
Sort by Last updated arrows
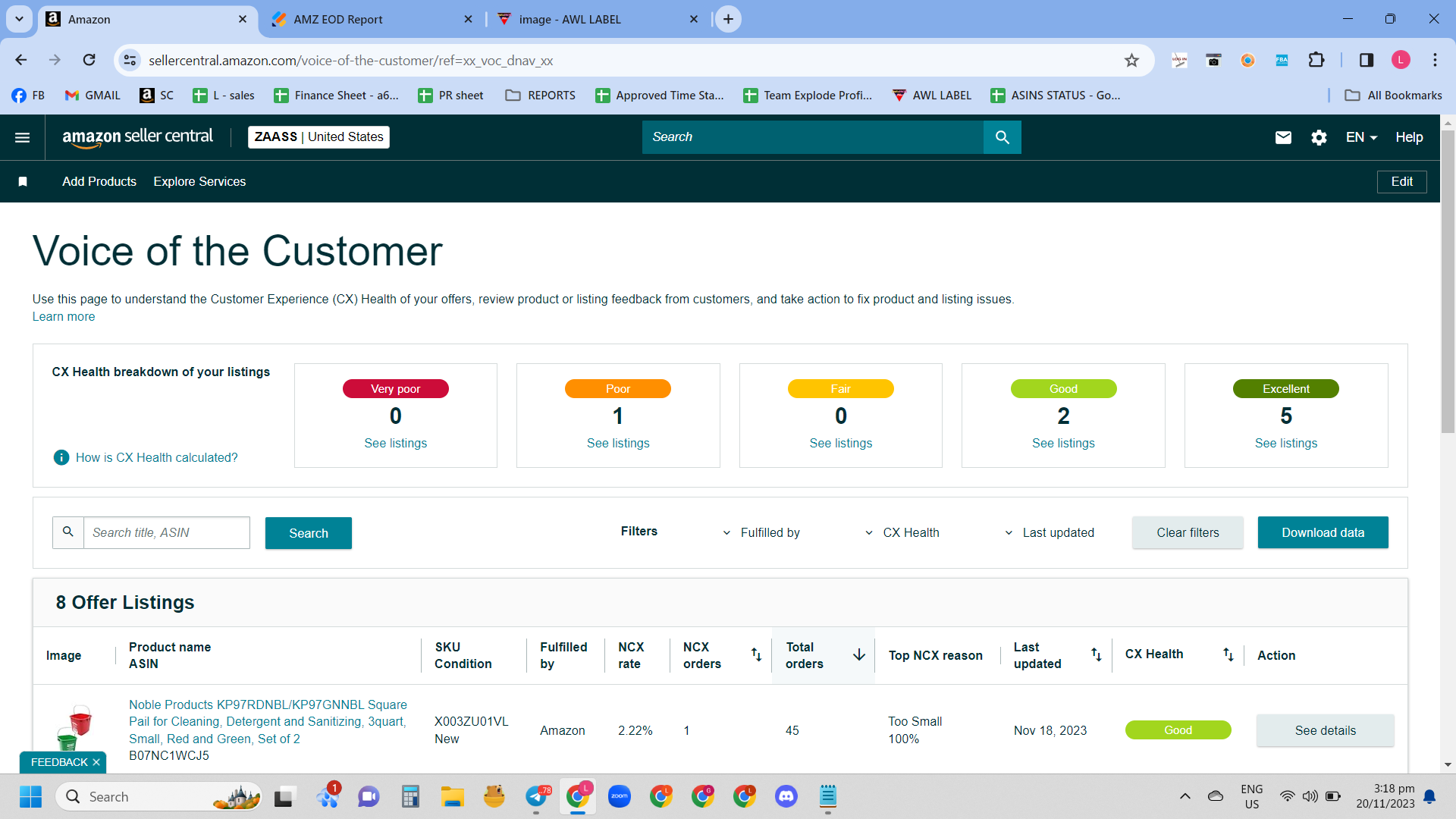point(1096,654)
